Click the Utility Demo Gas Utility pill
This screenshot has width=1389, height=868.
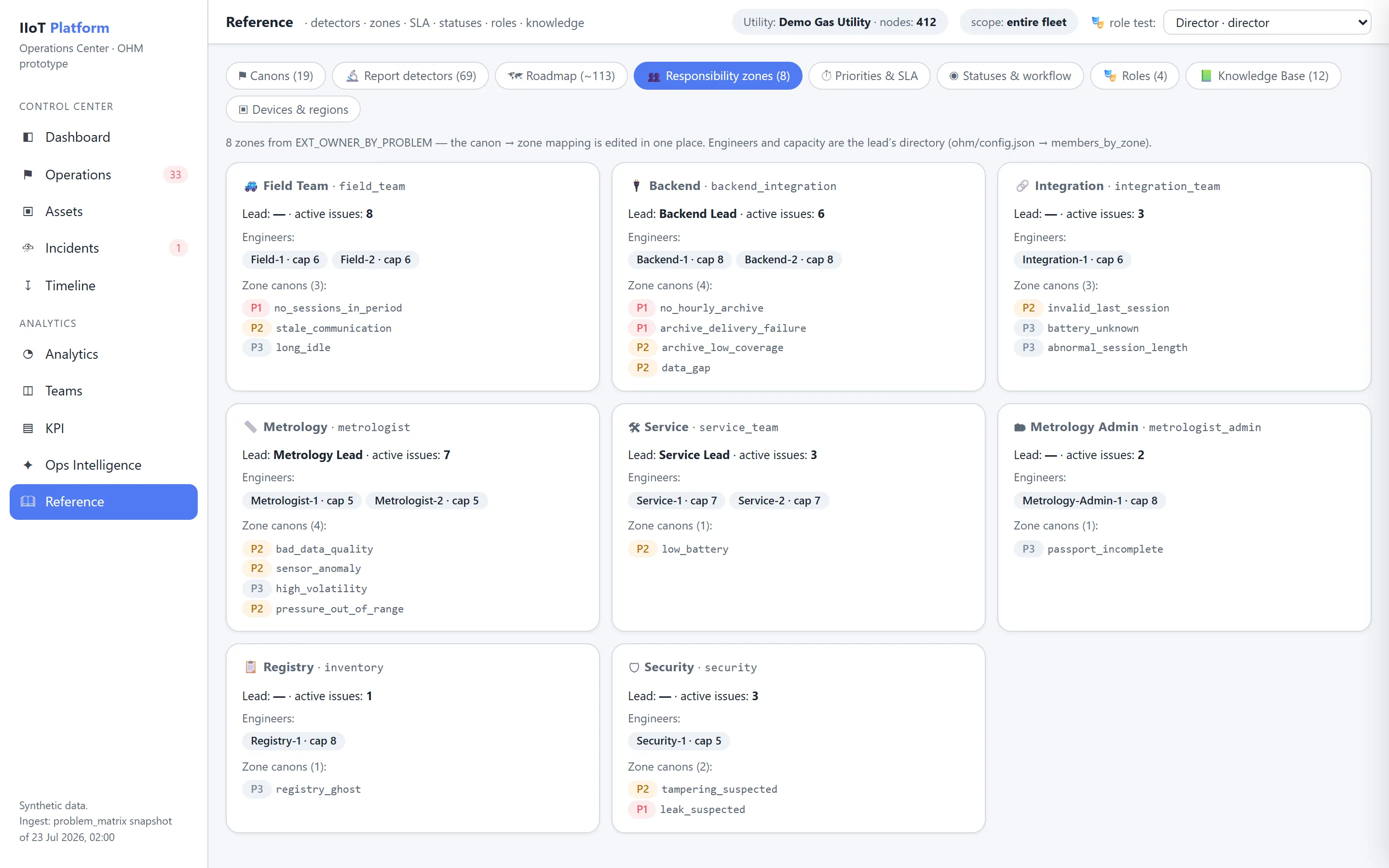coord(840,22)
